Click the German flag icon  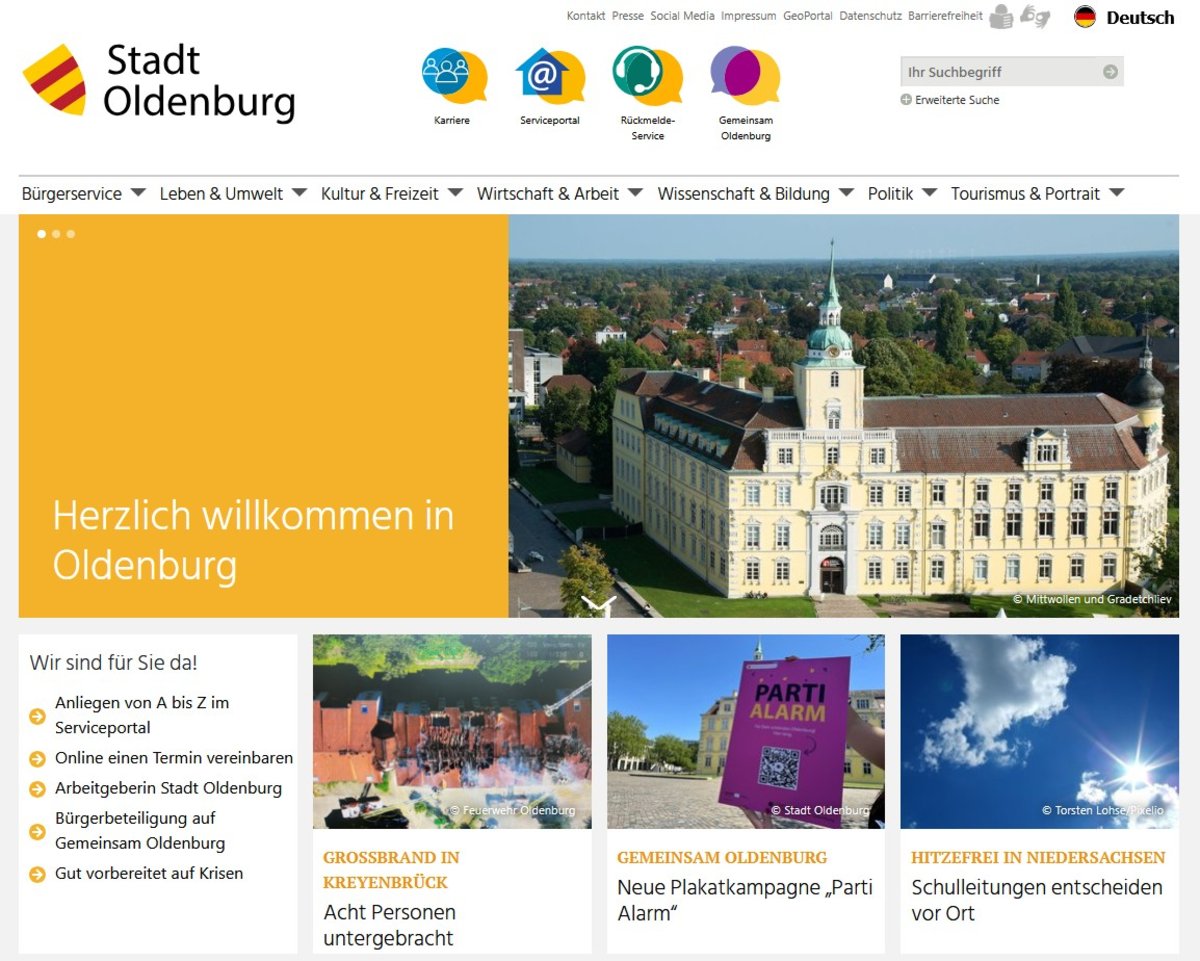[1085, 17]
